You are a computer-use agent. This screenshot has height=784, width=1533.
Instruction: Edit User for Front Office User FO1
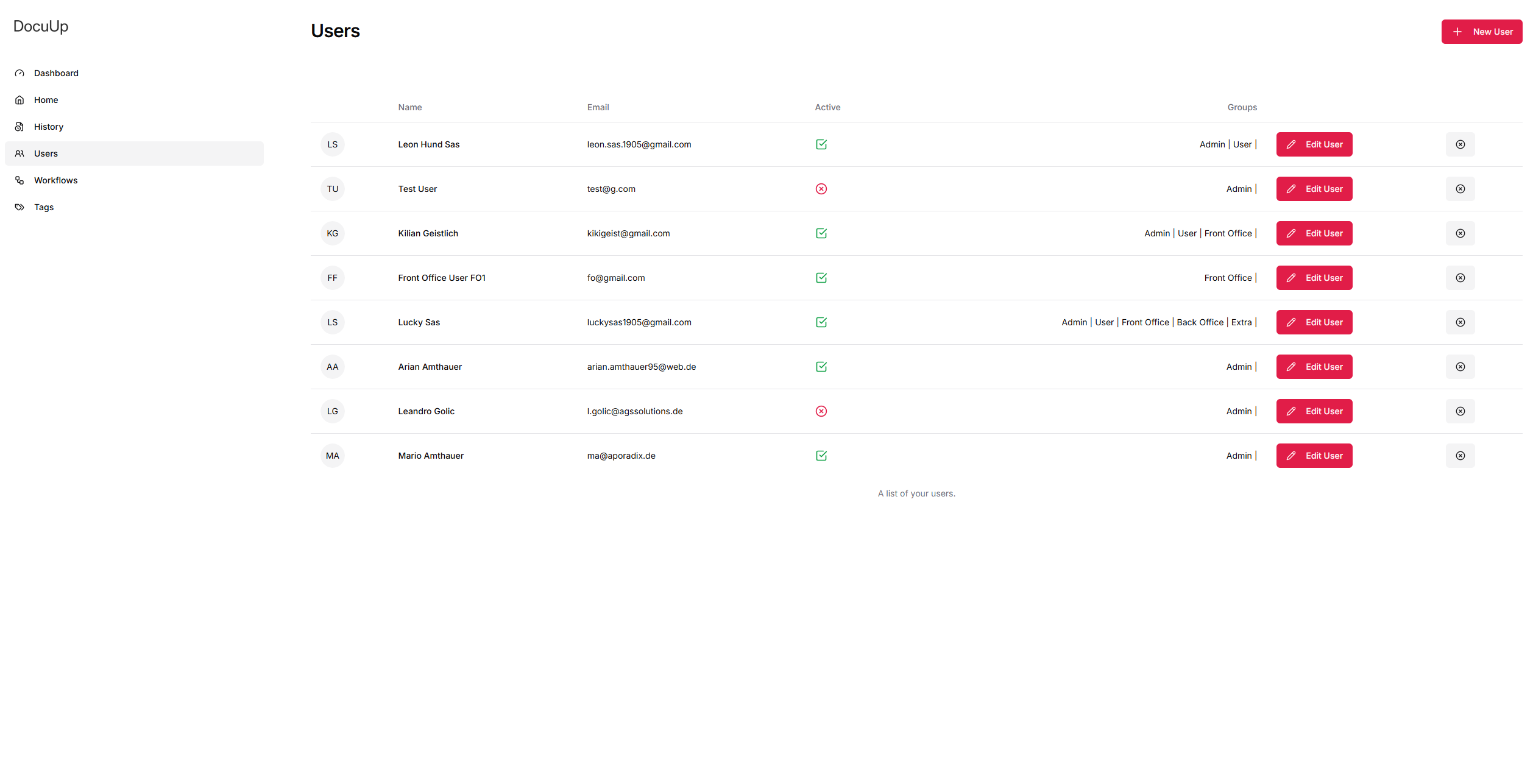pos(1314,278)
